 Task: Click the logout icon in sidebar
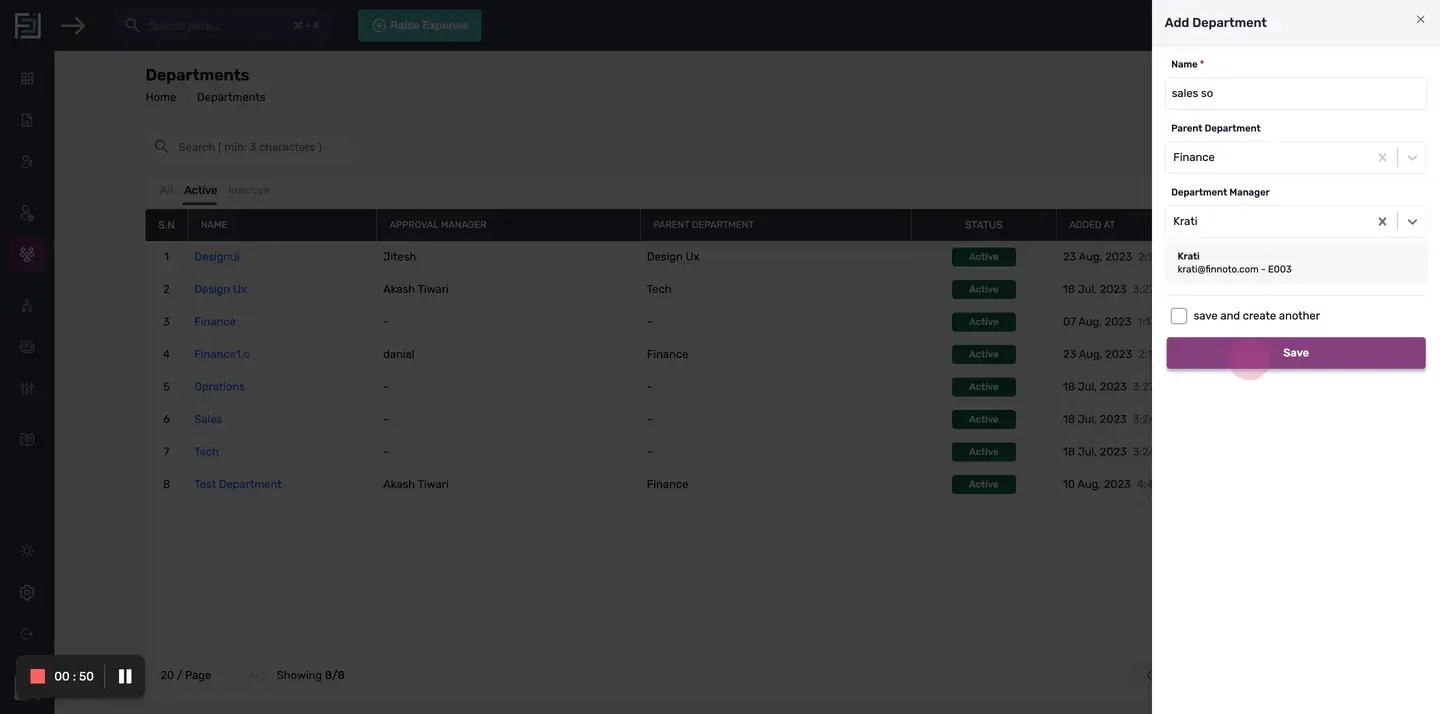(x=27, y=634)
